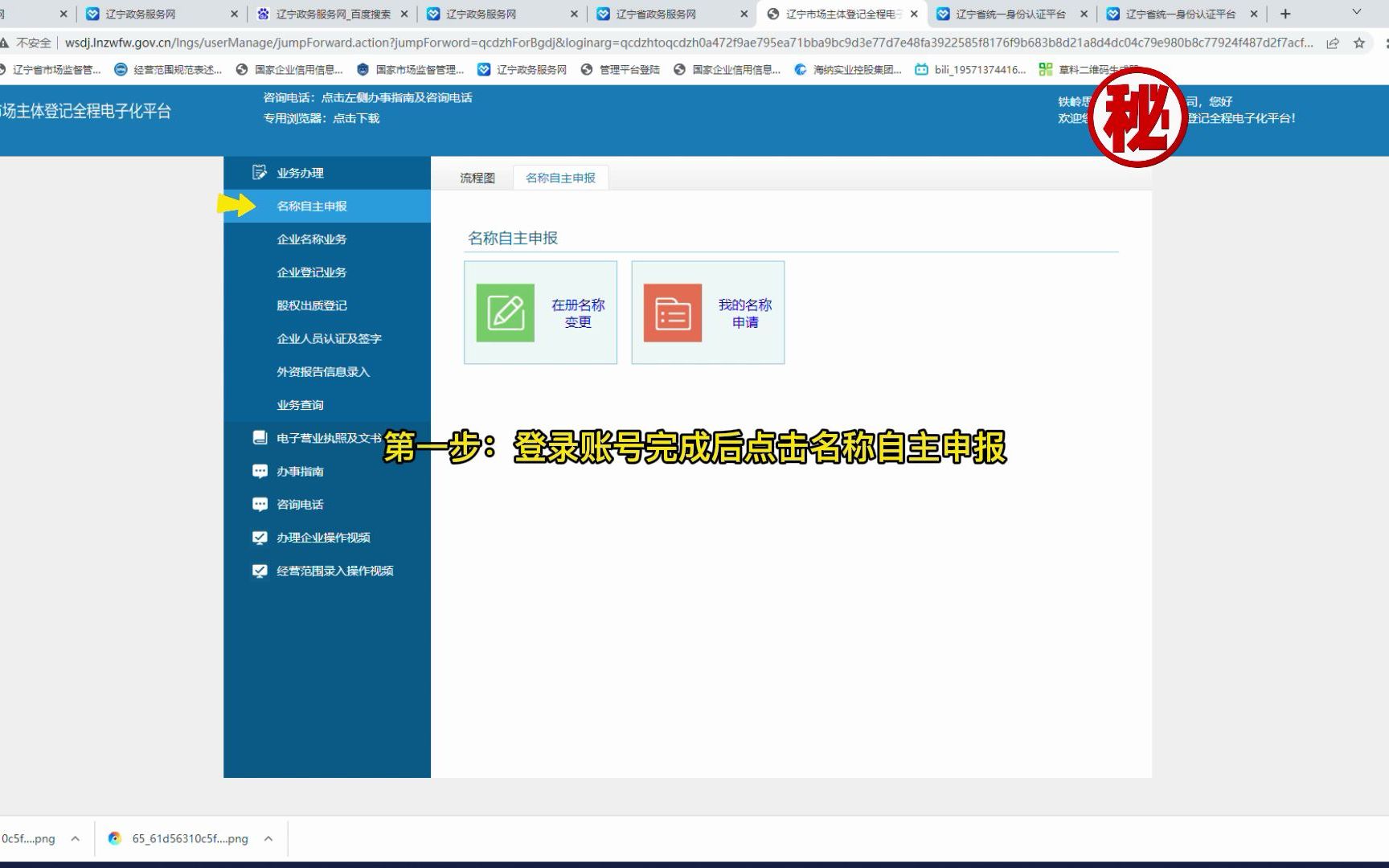
Task: Open 业务查询 in the sidebar
Action: 327,404
